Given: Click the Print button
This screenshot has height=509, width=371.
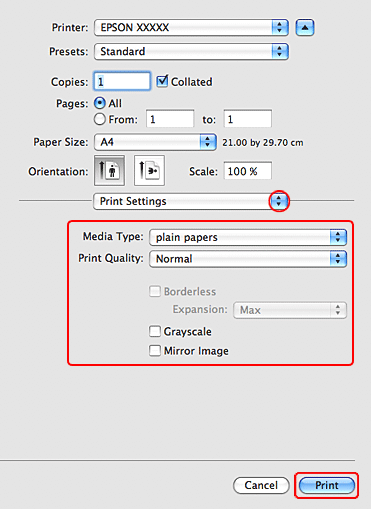Looking at the screenshot, I should [x=327, y=485].
